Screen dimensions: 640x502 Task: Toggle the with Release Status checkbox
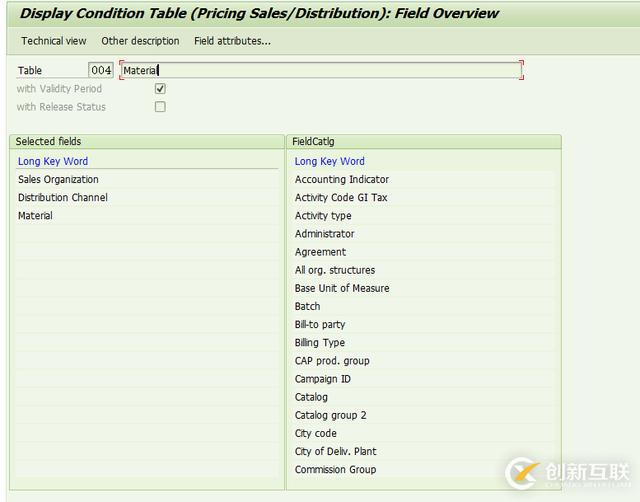(x=160, y=107)
